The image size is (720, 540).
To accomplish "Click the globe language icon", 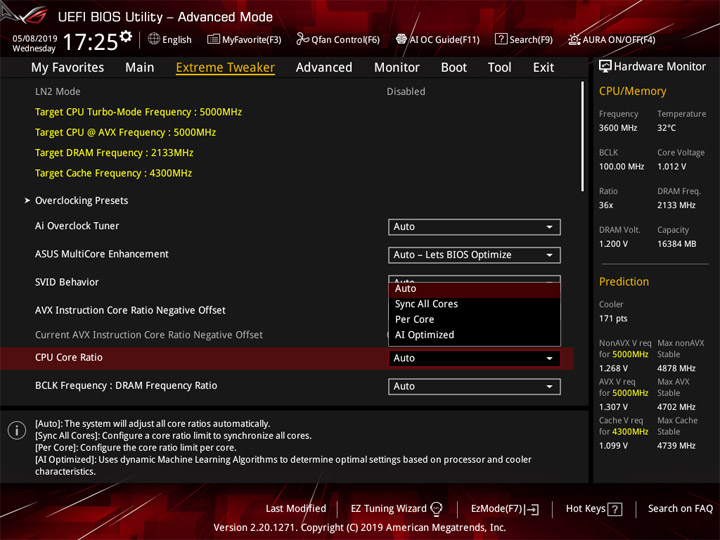I will (154, 39).
